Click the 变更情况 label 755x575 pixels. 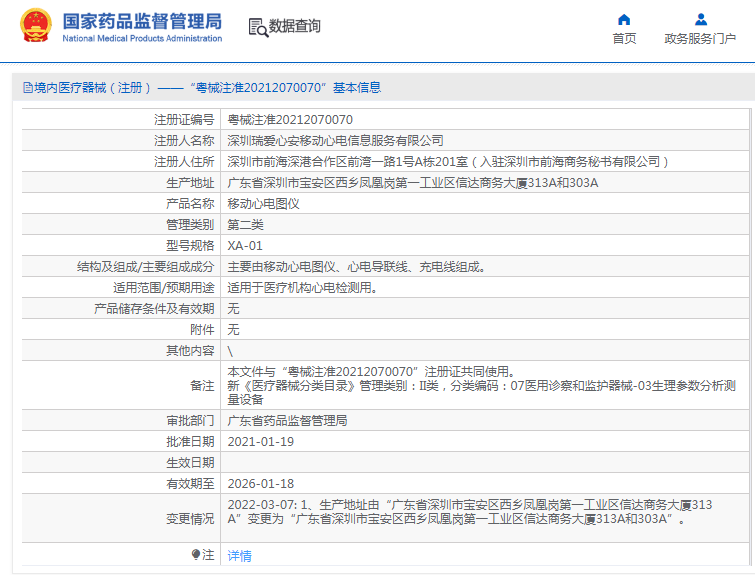click(x=190, y=519)
